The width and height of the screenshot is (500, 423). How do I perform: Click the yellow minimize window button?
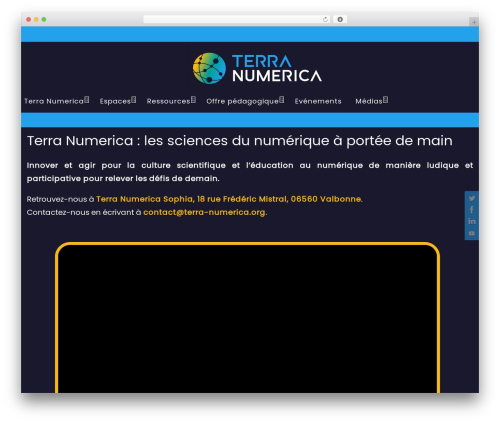click(x=36, y=19)
